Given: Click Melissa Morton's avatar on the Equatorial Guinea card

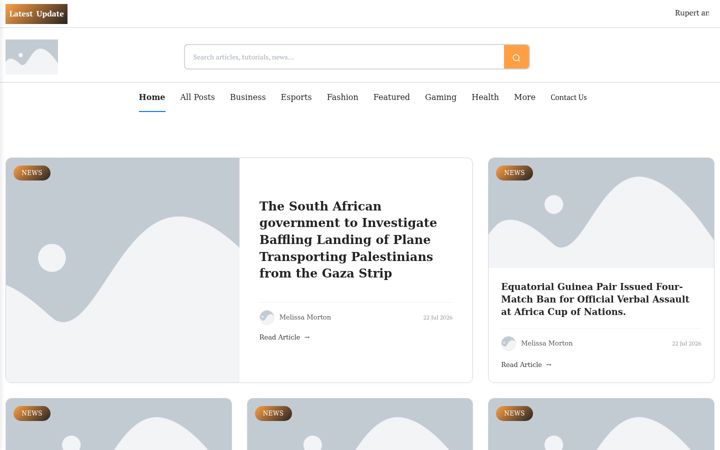Looking at the screenshot, I should (x=508, y=343).
